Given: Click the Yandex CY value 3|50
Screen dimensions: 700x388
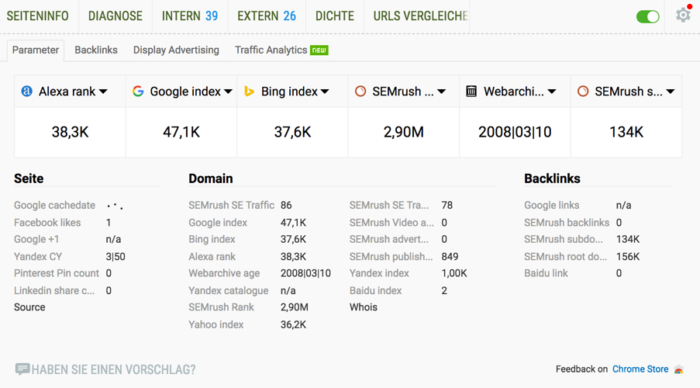Looking at the screenshot, I should click(115, 257).
